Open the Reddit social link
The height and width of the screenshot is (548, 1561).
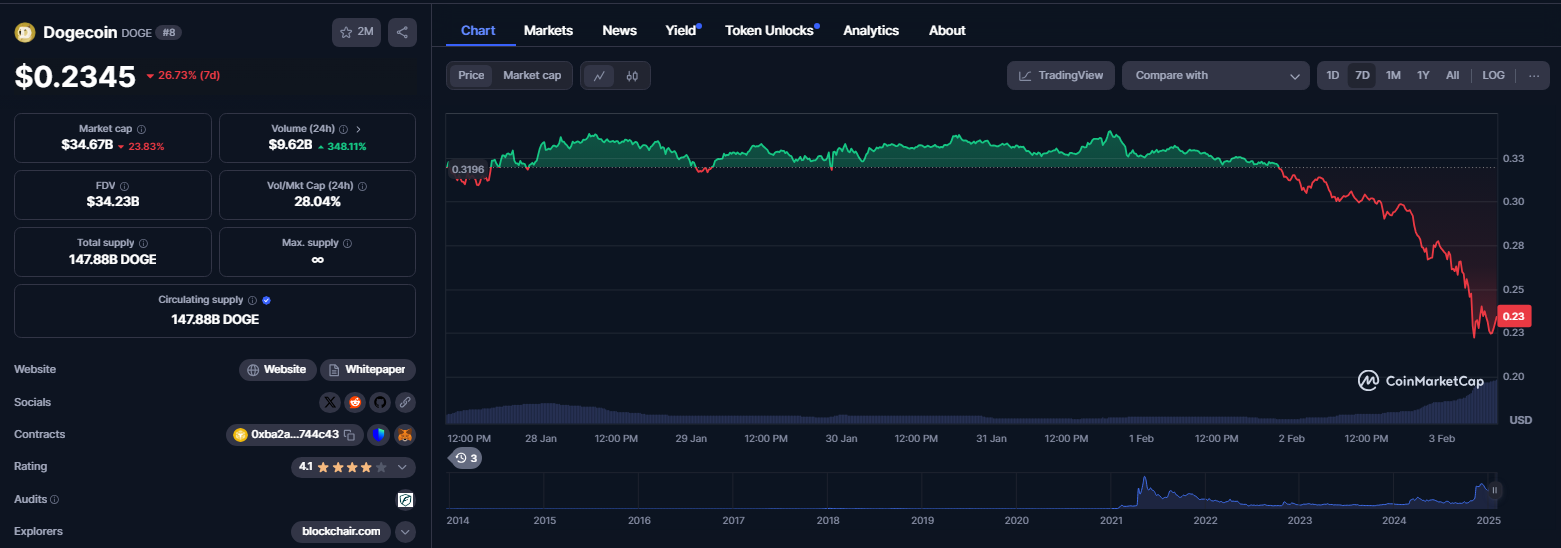pos(355,402)
